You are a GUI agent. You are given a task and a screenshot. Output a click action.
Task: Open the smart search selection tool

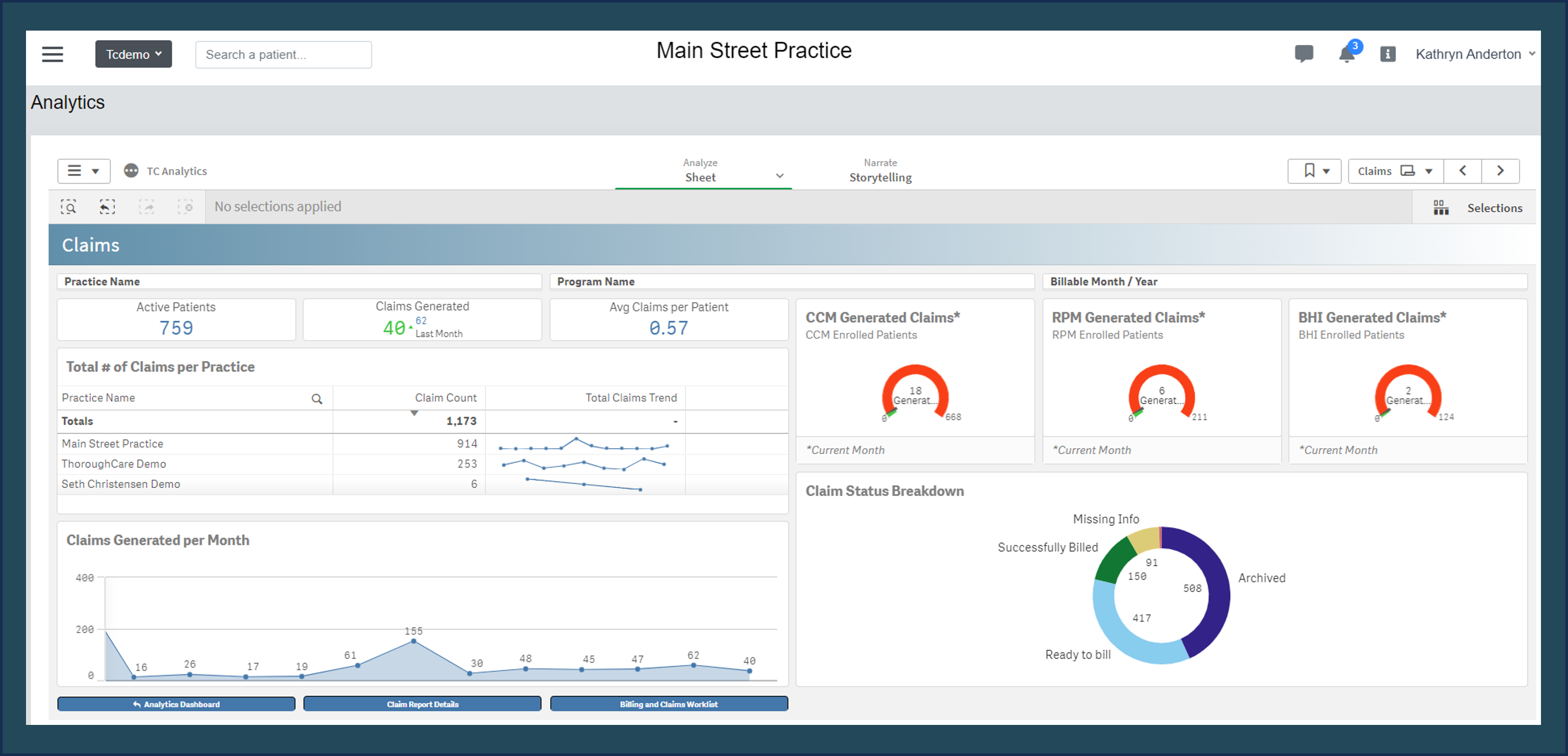(x=69, y=207)
